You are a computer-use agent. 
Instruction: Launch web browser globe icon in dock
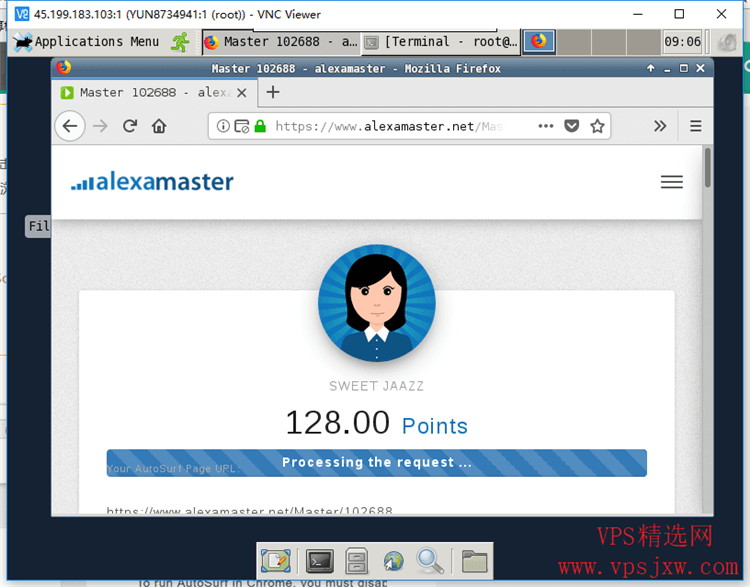(393, 561)
